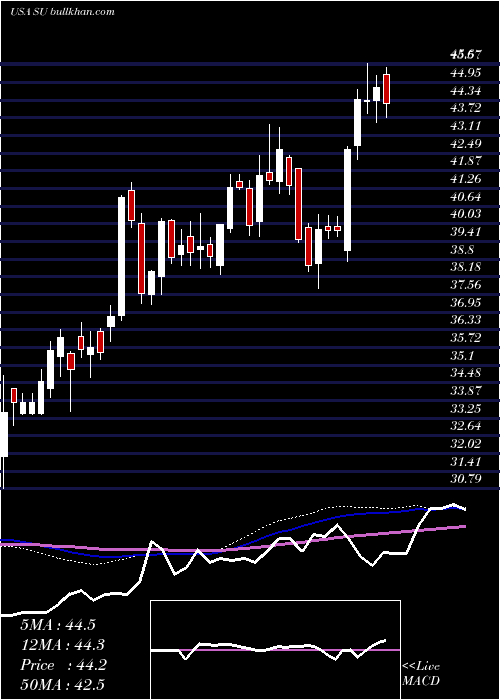Image resolution: width=500 pixels, height=700 pixels.
Task: Click the 39.41 price axis label
Action: pyautogui.click(x=466, y=232)
